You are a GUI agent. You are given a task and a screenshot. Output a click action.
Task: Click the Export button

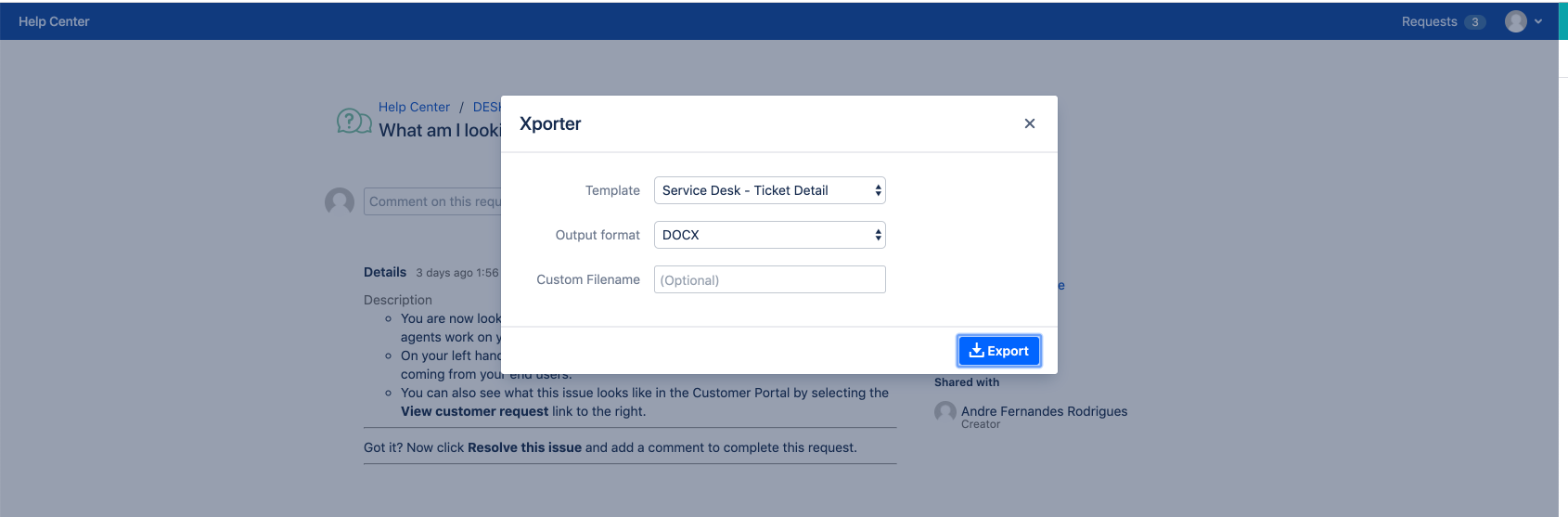click(x=998, y=351)
